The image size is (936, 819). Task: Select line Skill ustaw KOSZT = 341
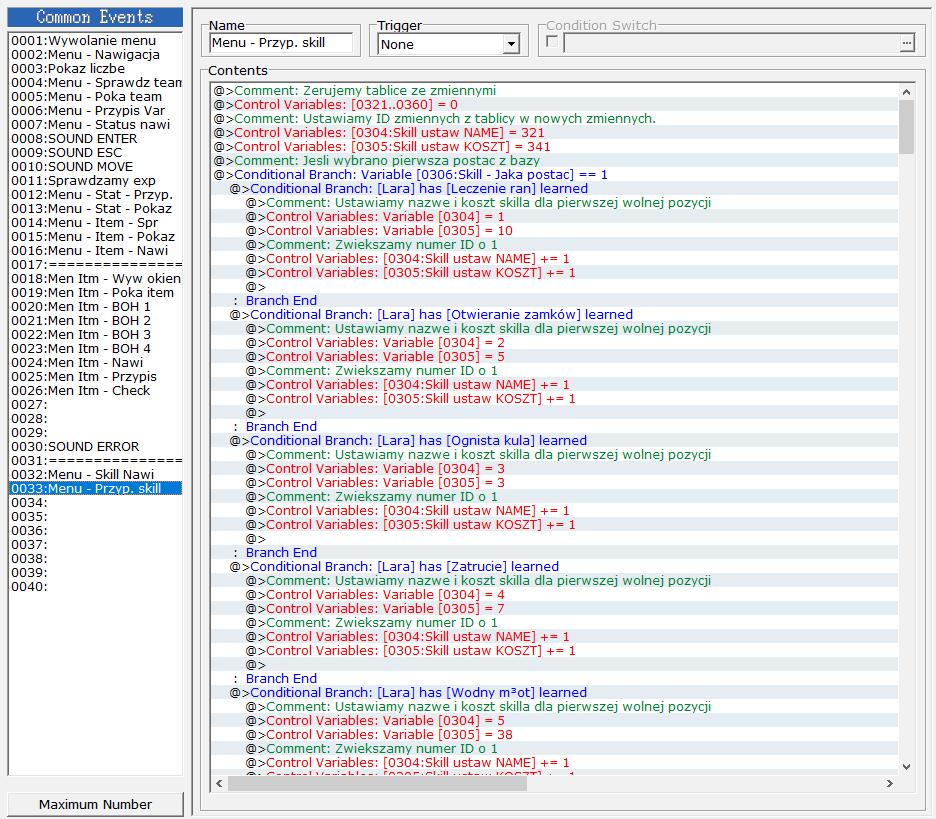555,147
